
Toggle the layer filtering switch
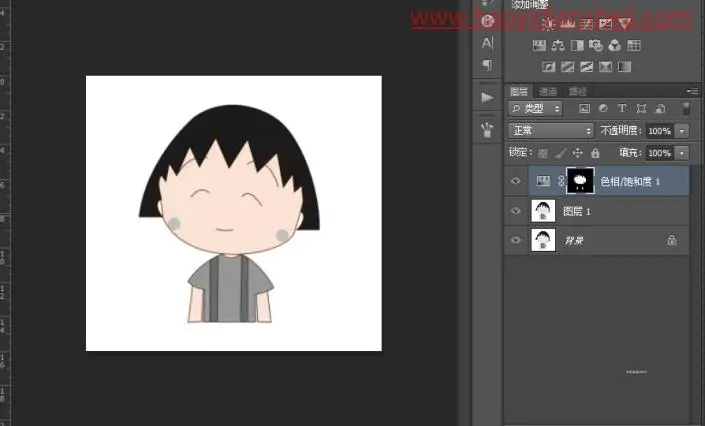[686, 108]
